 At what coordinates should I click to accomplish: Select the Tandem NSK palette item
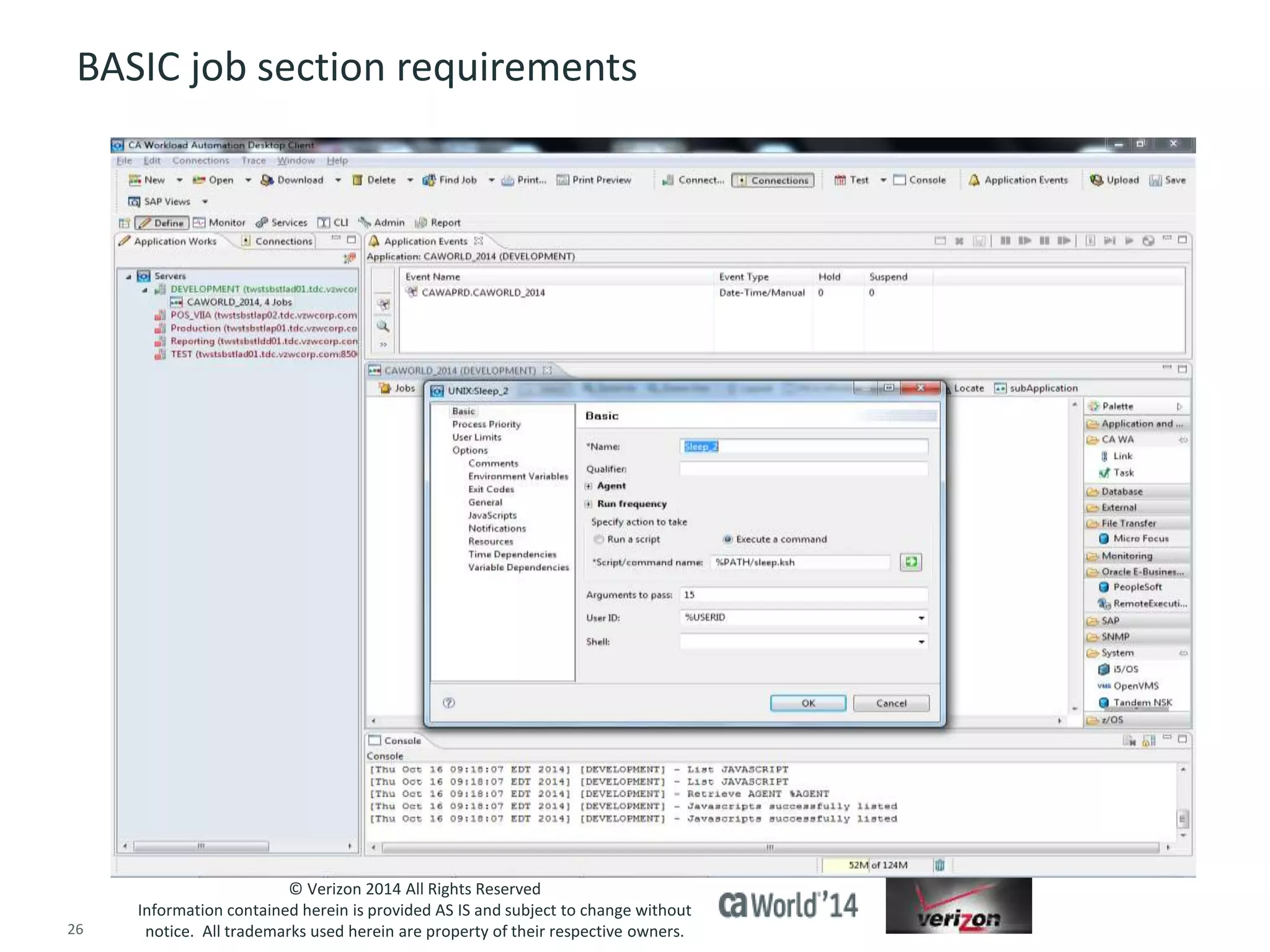point(1135,703)
